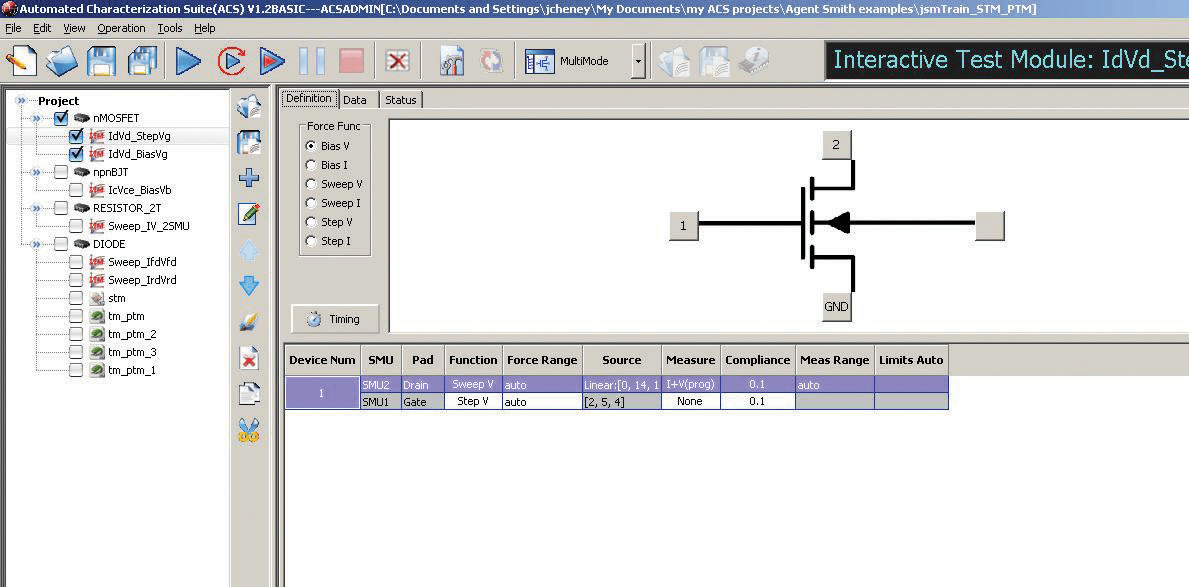
Task: Select the Sweep V radio button
Action: click(311, 184)
